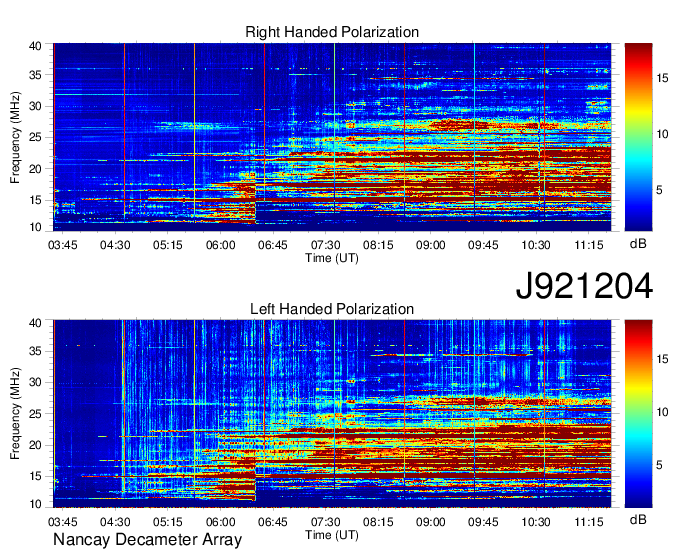The width and height of the screenshot is (680, 552).
Task: Click 10 dB tick on Right Handed color bar
Action: 662,134
